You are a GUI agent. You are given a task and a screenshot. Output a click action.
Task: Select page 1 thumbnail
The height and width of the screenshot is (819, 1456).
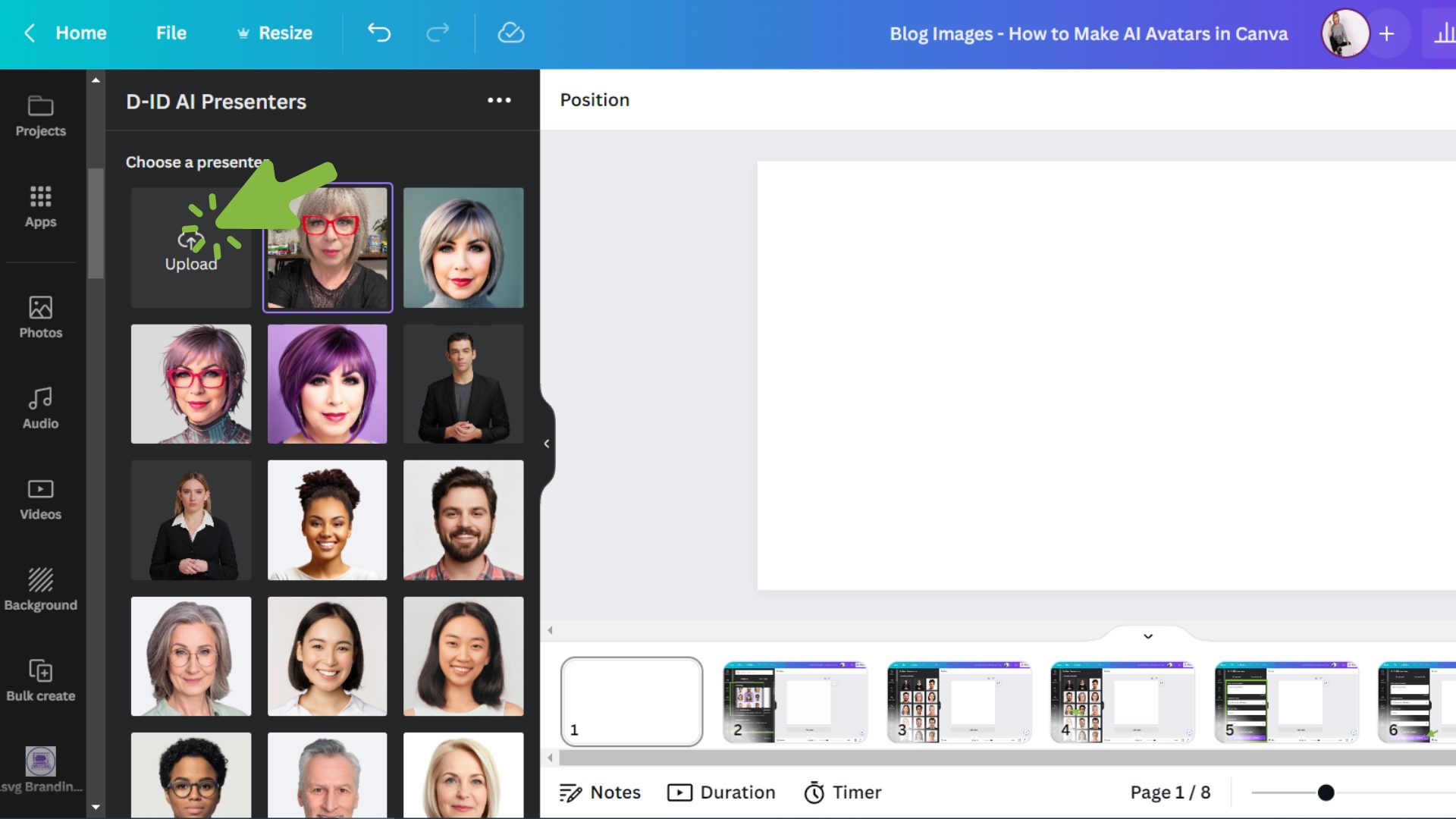632,701
